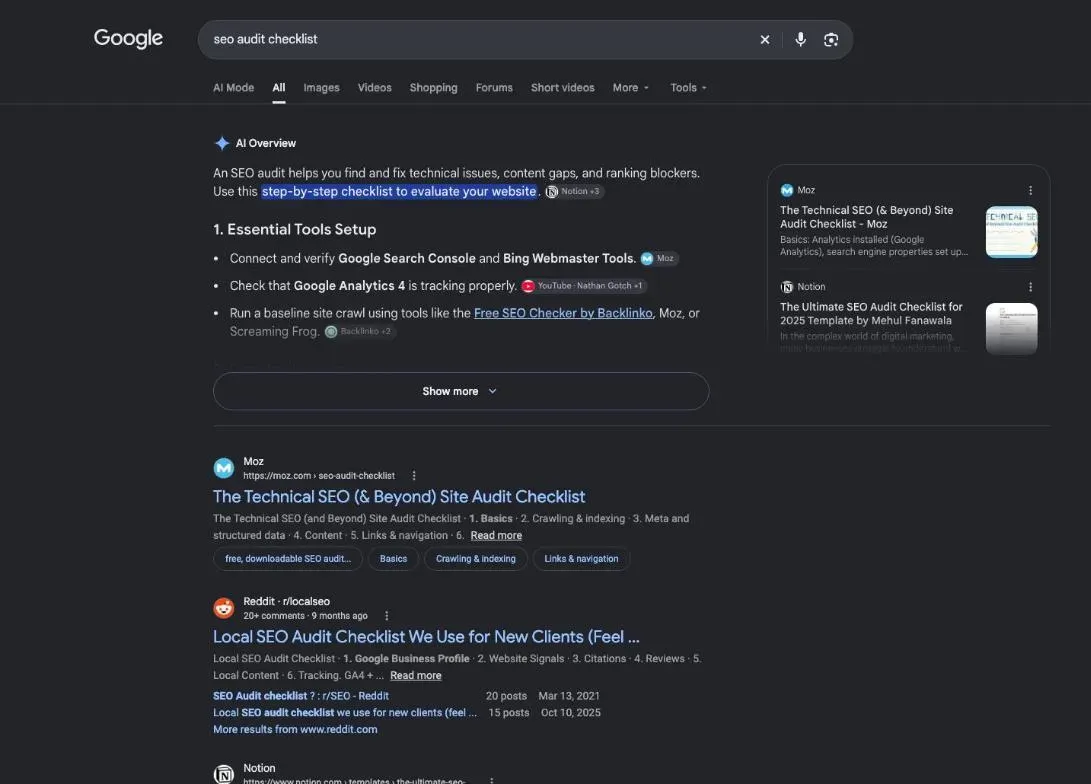Start voice search with microphone icon
The image size is (1091, 784).
point(800,40)
